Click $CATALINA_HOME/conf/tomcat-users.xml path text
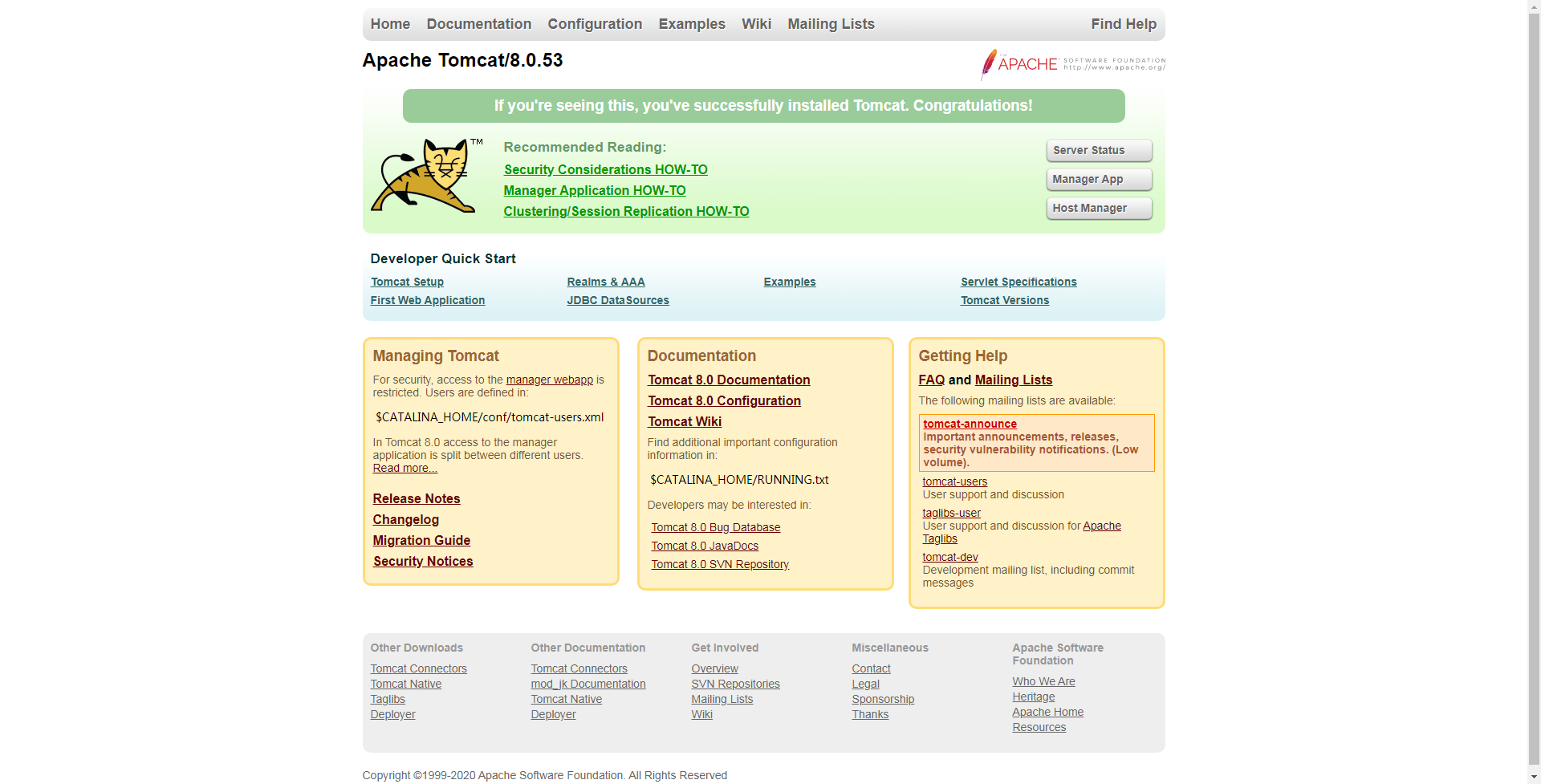This screenshot has height=784, width=1541. pyautogui.click(x=490, y=417)
